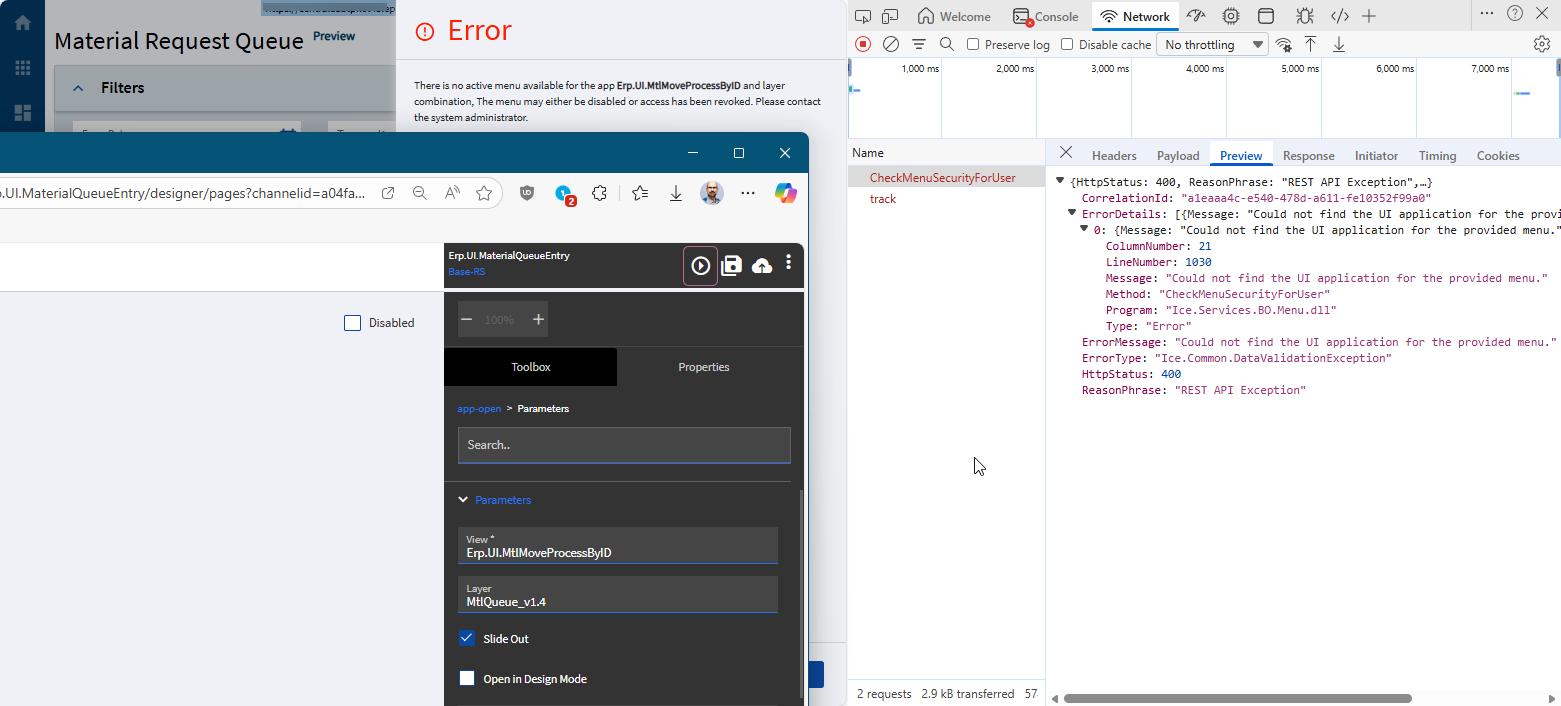
Task: Click the Save layer icon in designer
Action: tap(732, 265)
